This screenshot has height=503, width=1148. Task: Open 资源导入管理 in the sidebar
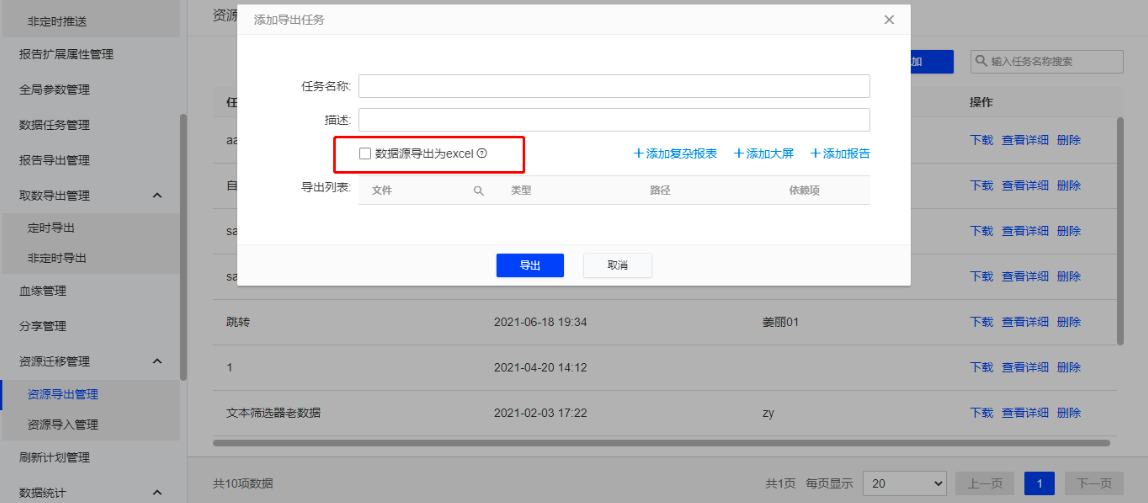[x=63, y=424]
